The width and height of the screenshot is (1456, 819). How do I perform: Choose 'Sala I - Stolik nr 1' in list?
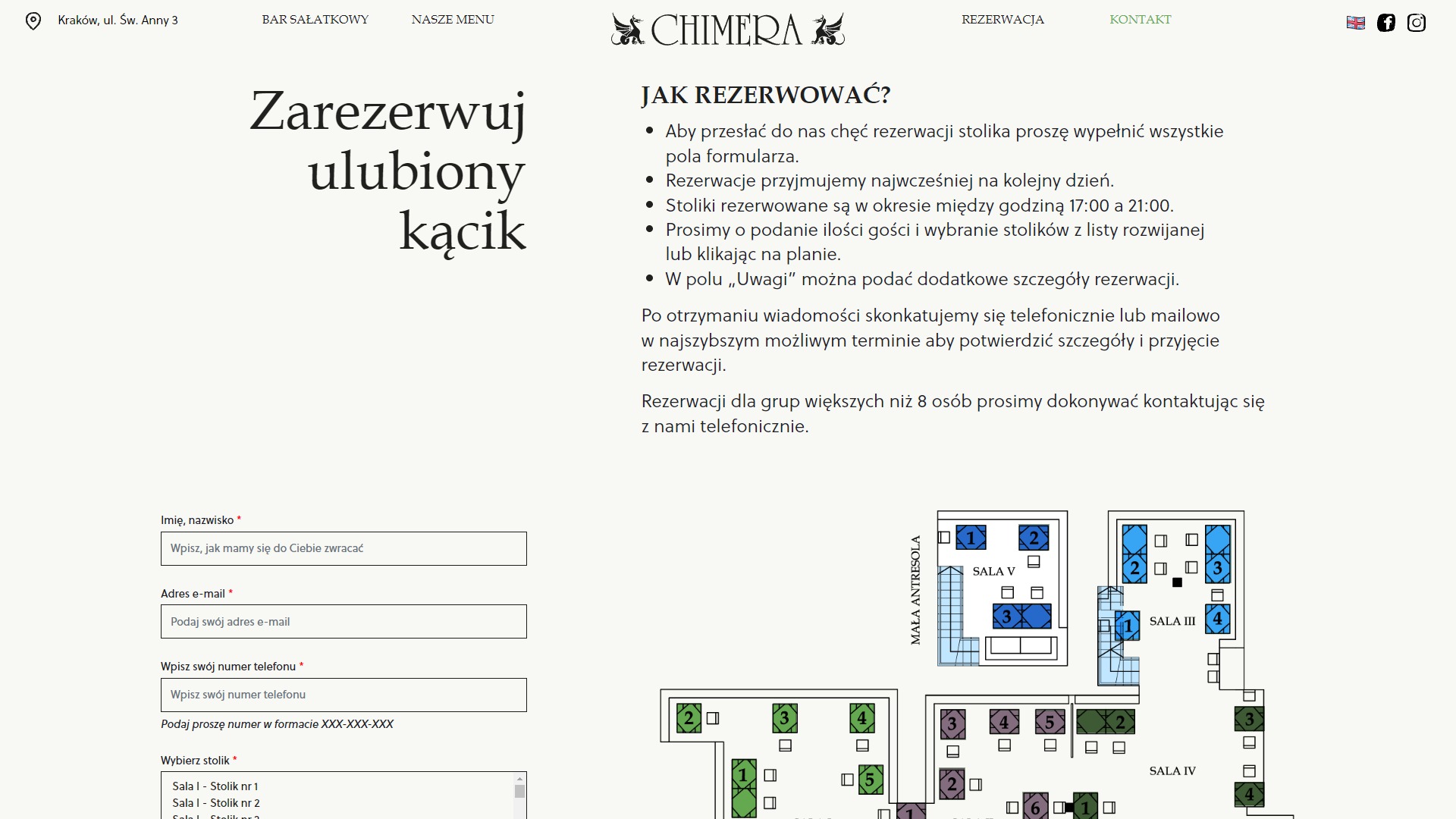tap(215, 786)
